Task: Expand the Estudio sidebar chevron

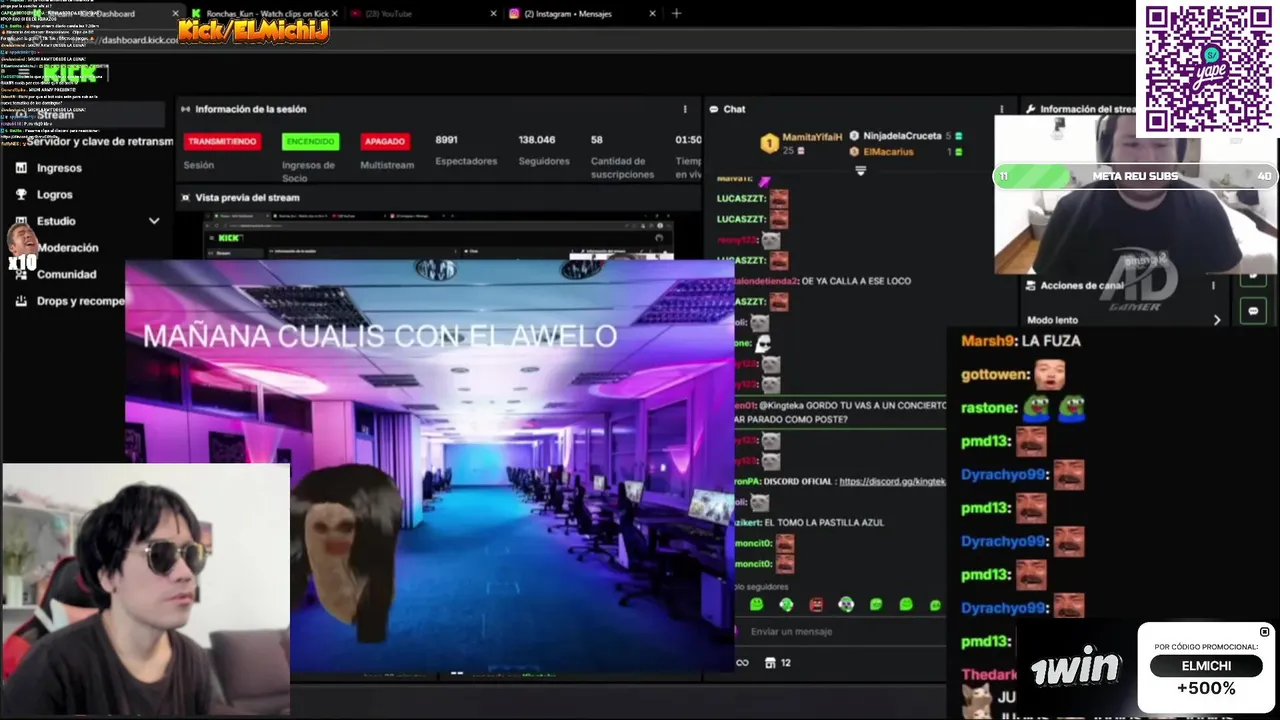Action: tap(154, 221)
